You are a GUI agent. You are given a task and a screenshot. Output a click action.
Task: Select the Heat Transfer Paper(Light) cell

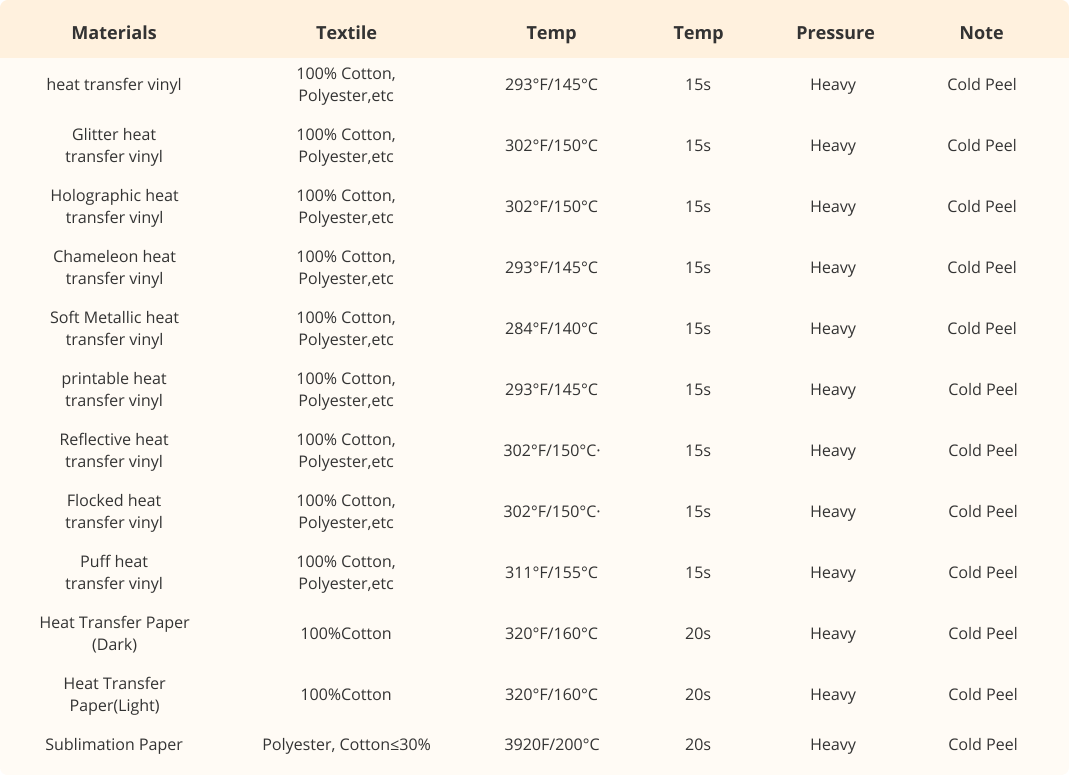(114, 694)
